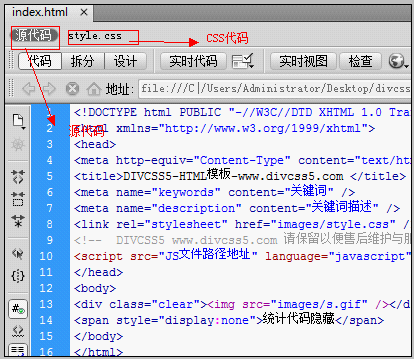
Task: Click the opening <head> tag on line 3
Action: click(95, 144)
